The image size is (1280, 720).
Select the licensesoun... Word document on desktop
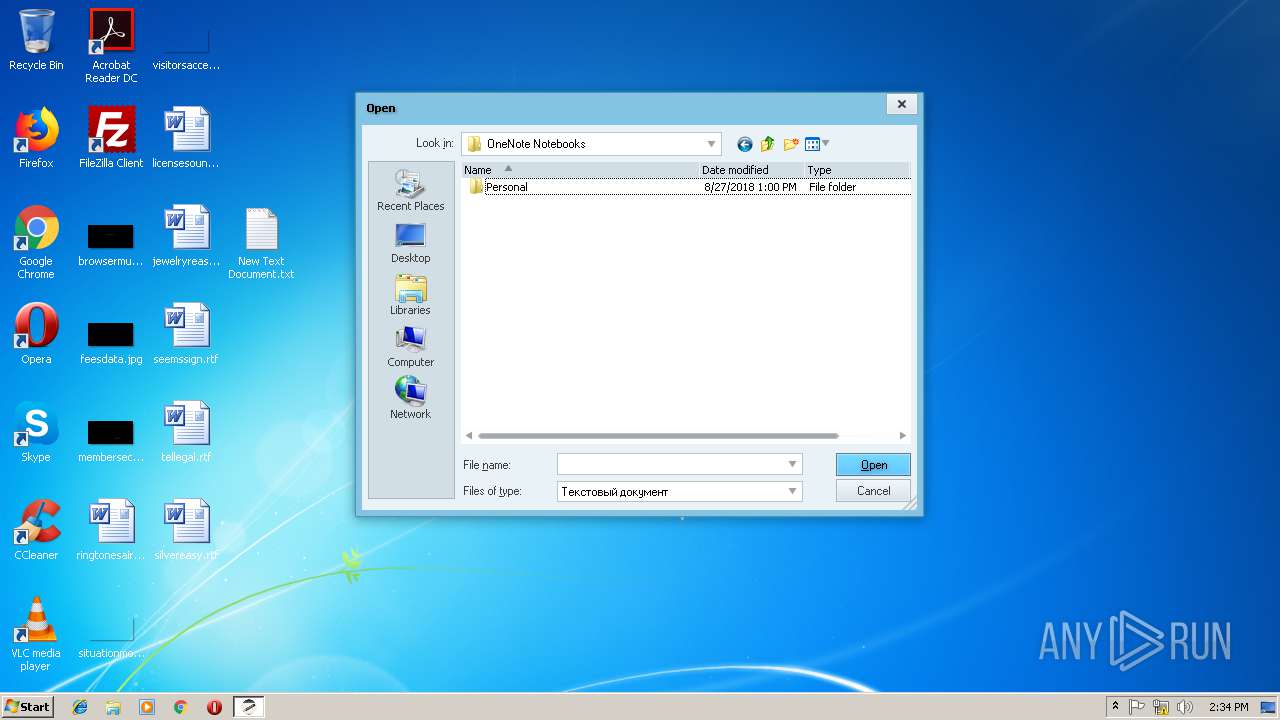point(186,138)
